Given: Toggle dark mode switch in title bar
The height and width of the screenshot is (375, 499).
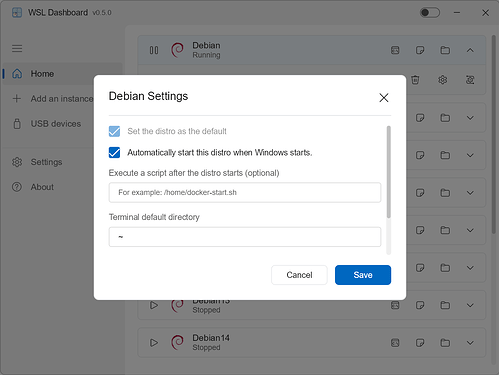Looking at the screenshot, I should tap(430, 13).
